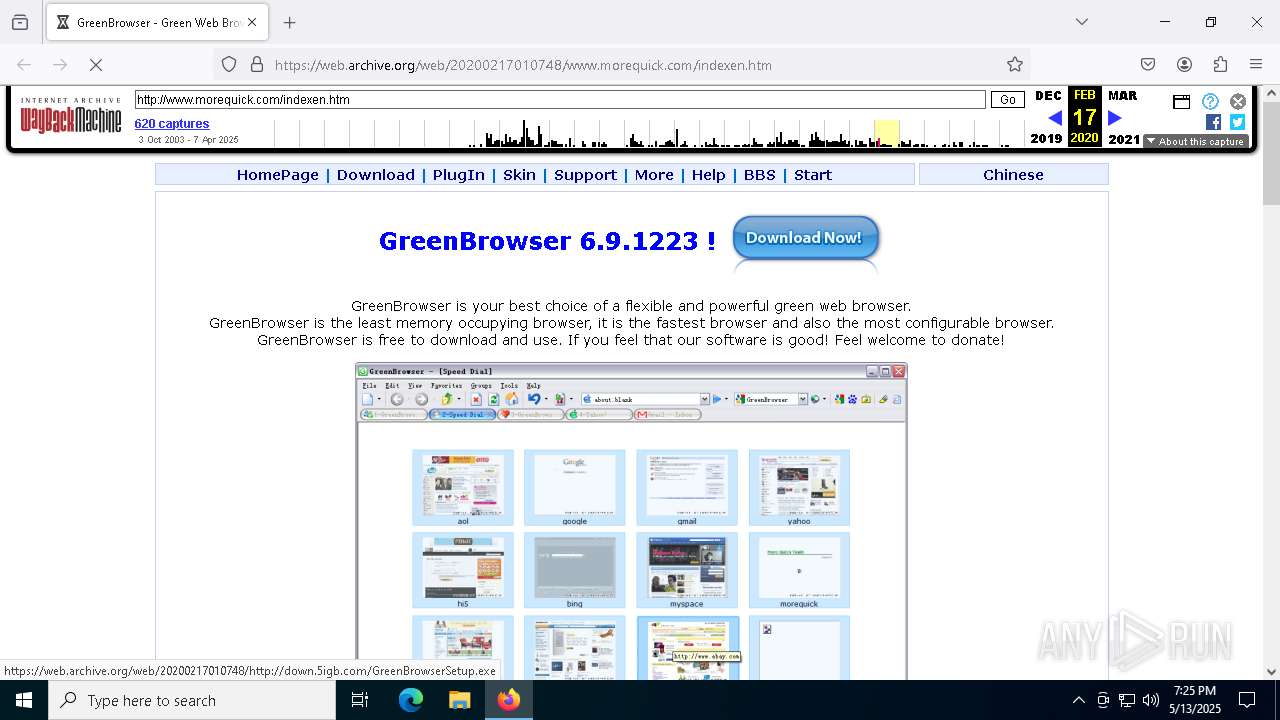Save to Pocket icon in toolbar
The width and height of the screenshot is (1280, 720).
[x=1148, y=65]
